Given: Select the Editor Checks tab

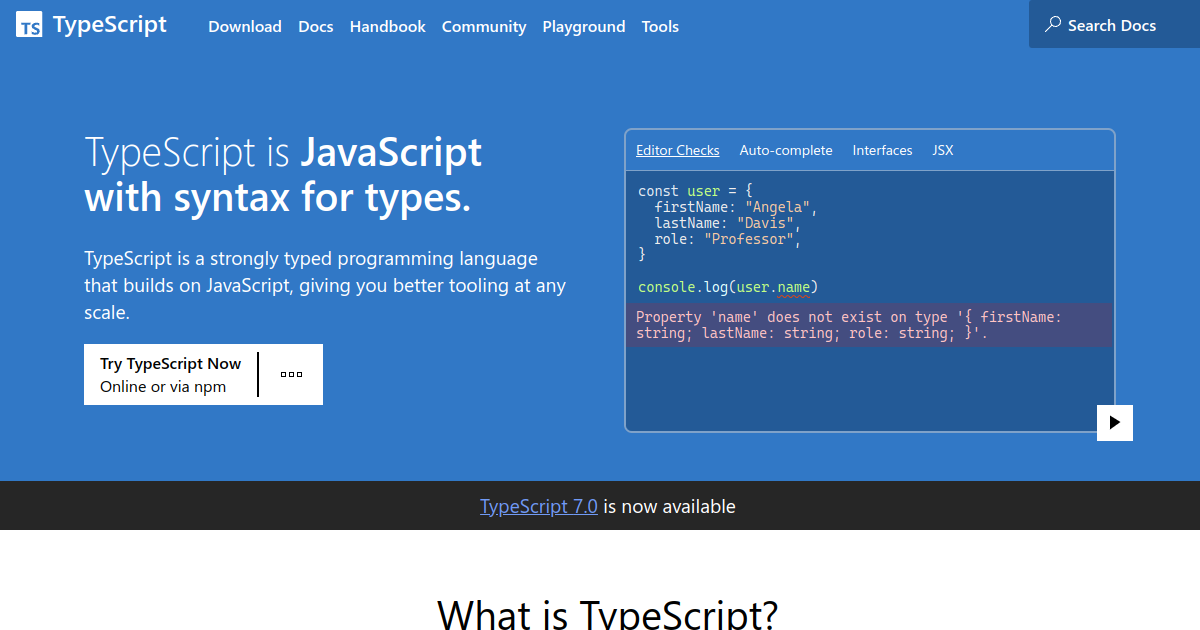Looking at the screenshot, I should tap(678, 150).
